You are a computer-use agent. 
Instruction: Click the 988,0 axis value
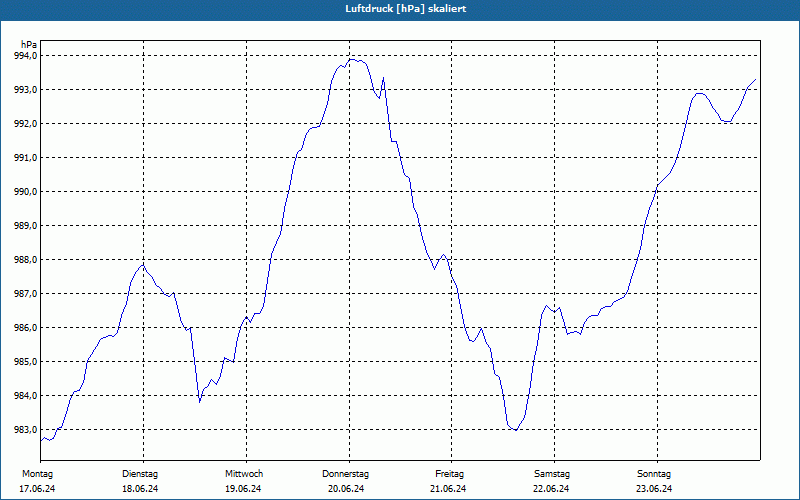tap(26, 260)
